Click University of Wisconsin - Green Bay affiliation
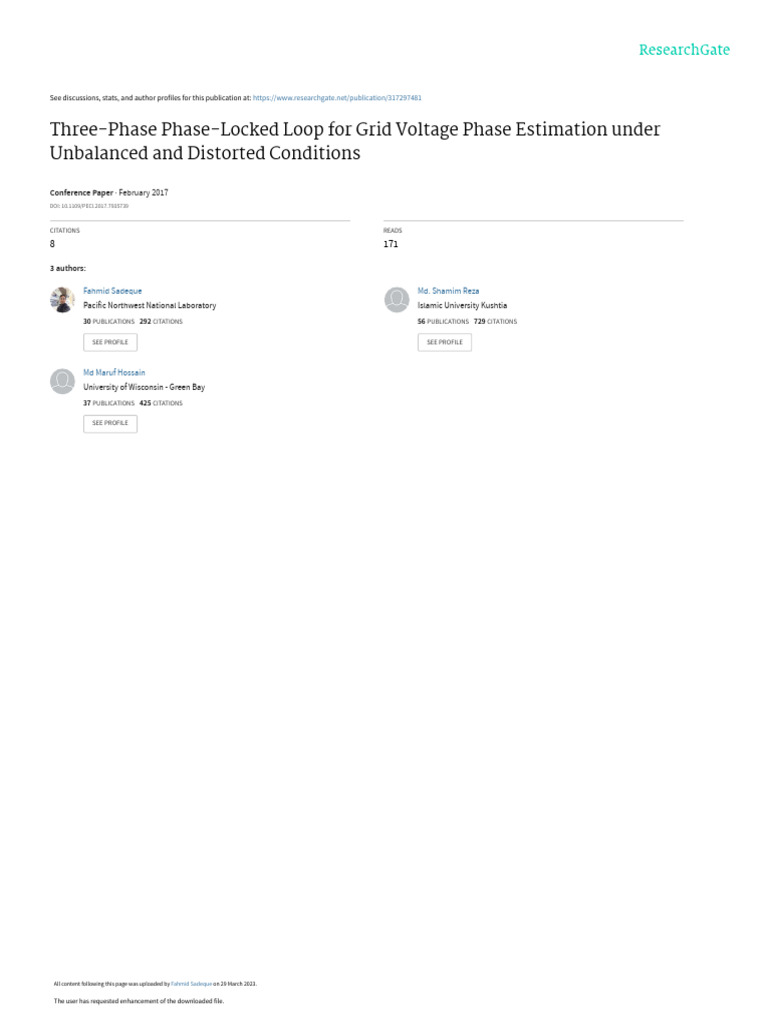Viewport: 768px width, 1024px height. tap(144, 386)
